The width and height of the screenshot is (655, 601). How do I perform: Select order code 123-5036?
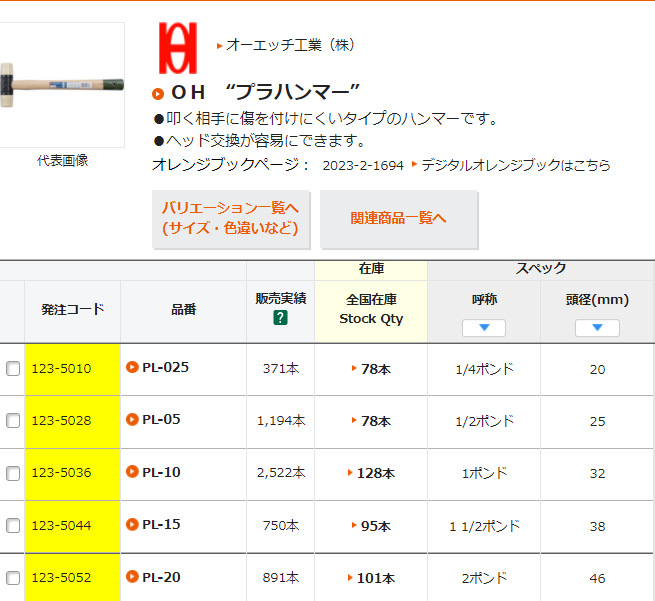pos(61,473)
